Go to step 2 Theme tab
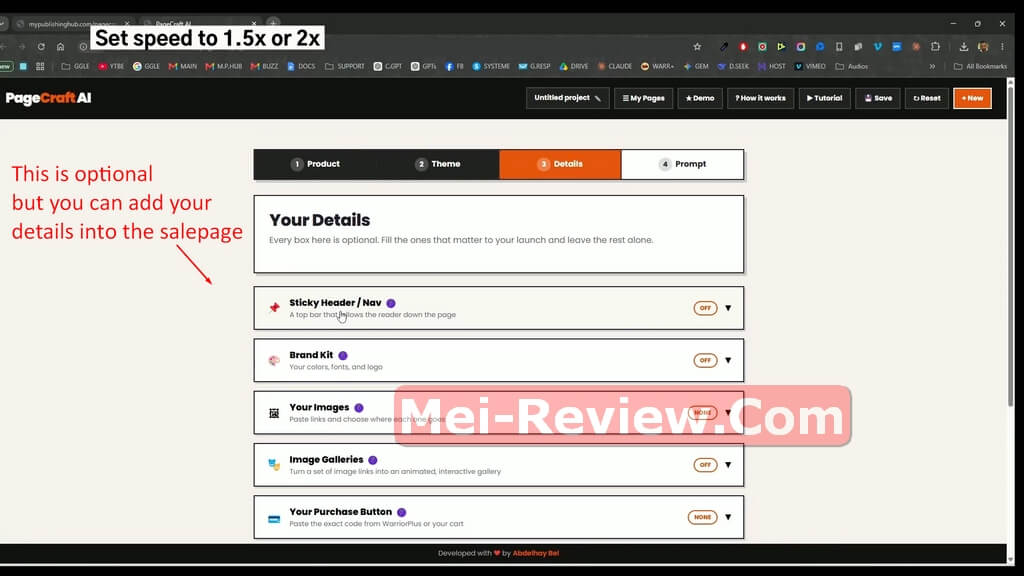 pyautogui.click(x=438, y=164)
